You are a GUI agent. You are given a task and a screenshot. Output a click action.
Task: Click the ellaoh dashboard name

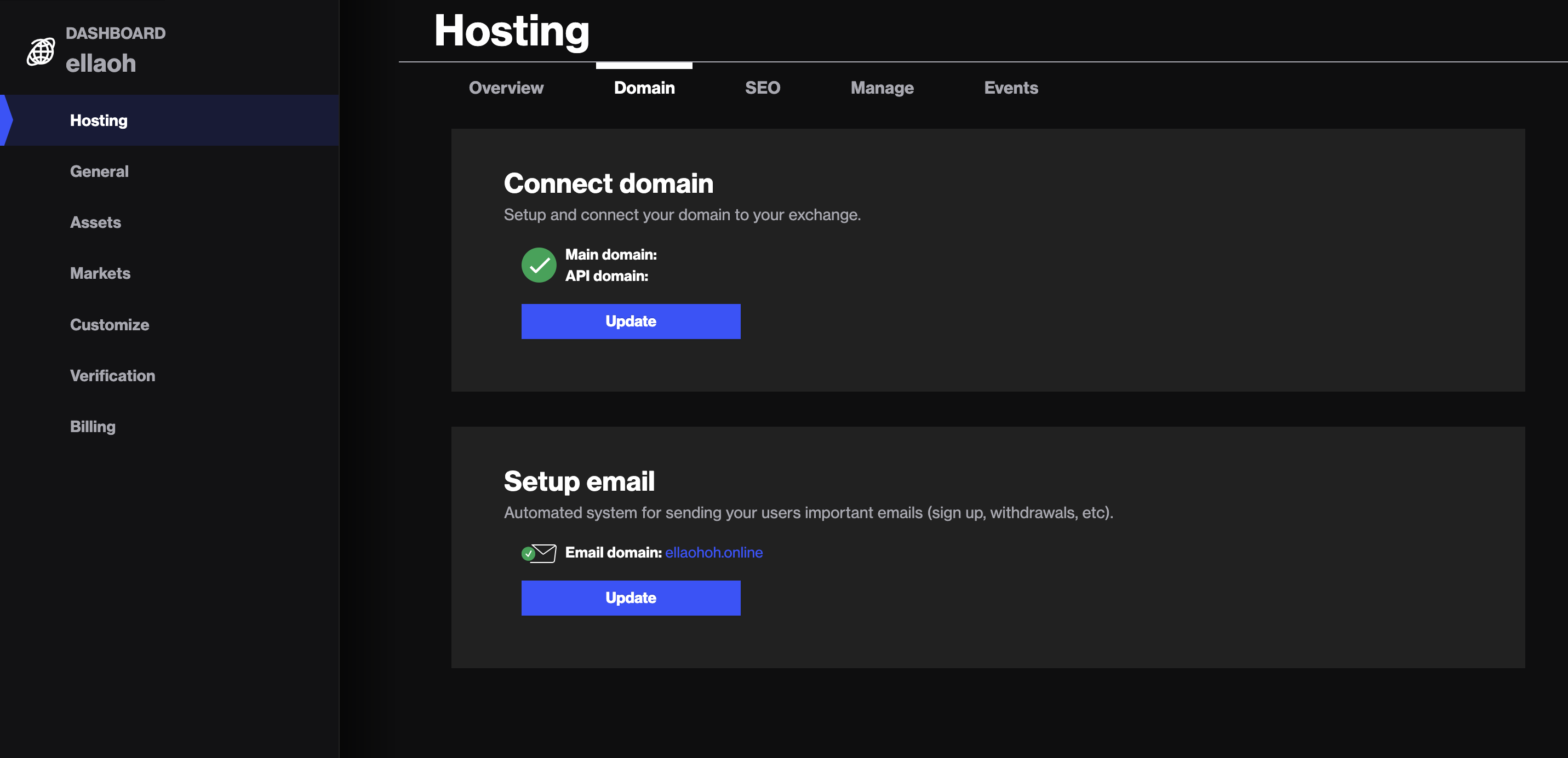[x=101, y=64]
